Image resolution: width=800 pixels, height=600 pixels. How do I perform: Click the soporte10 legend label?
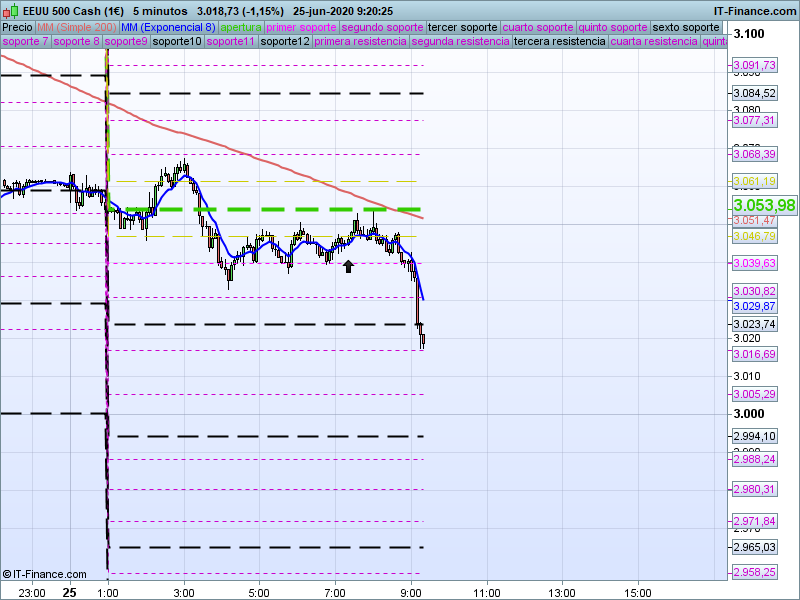(x=177, y=41)
